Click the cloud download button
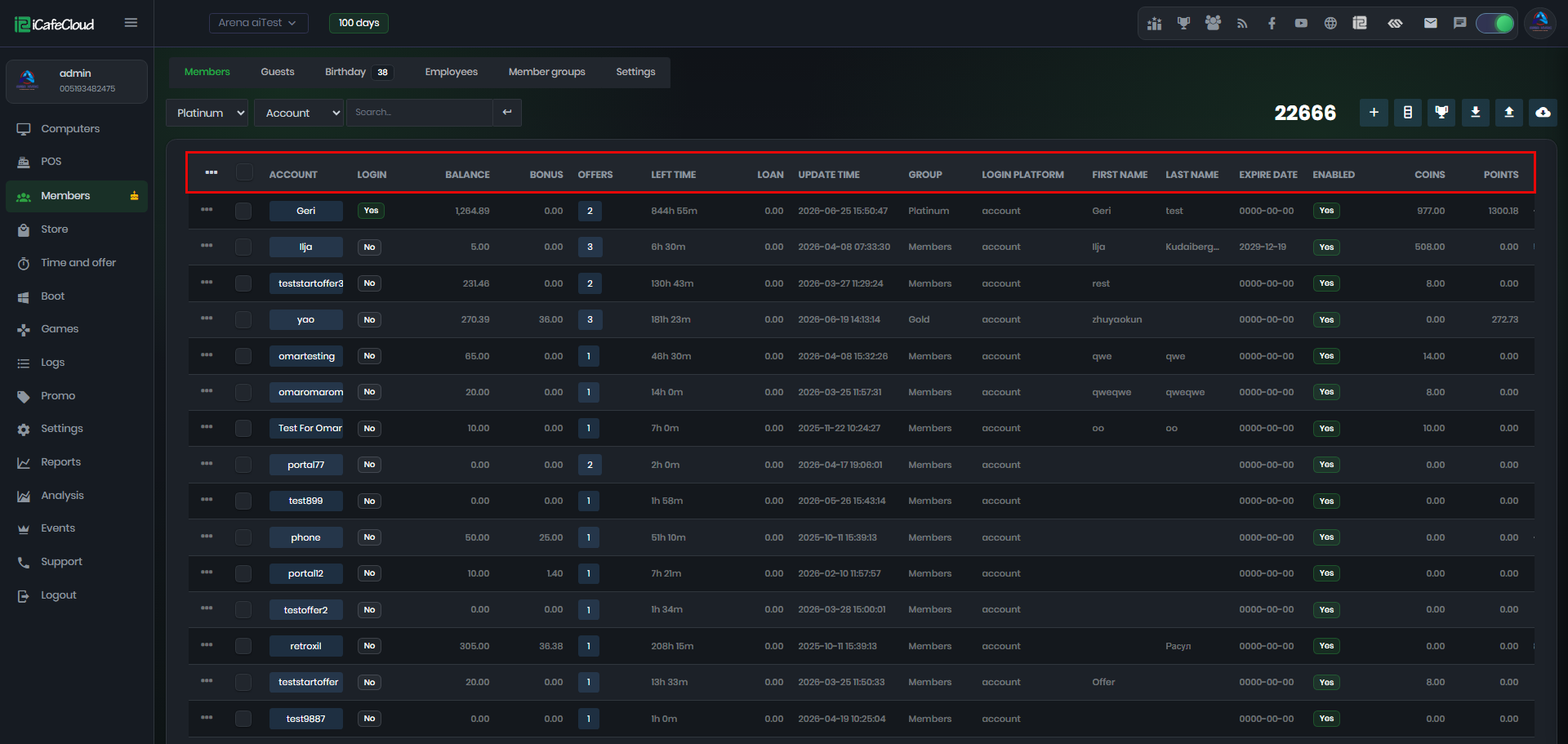Screen dimensions: 1568x744 [x=1543, y=113]
